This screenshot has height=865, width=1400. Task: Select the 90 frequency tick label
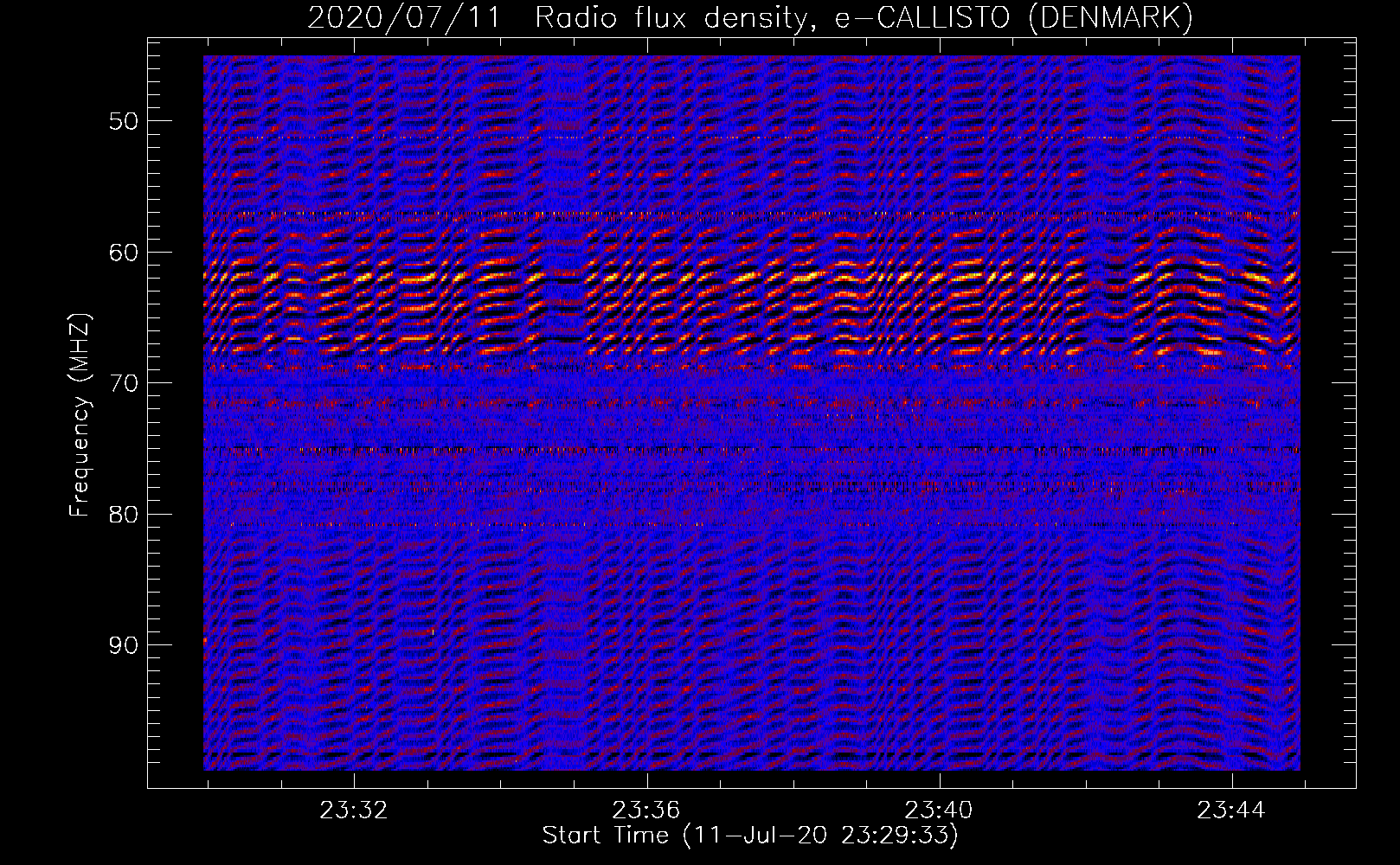coord(123,645)
